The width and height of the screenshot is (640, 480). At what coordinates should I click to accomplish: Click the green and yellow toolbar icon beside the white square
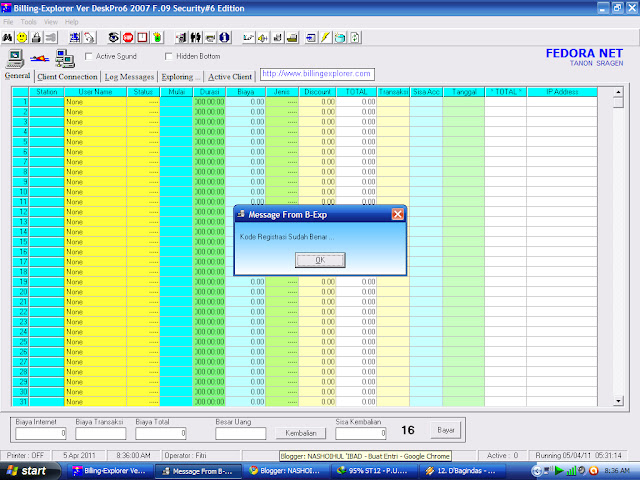pyautogui.click(x=157, y=38)
